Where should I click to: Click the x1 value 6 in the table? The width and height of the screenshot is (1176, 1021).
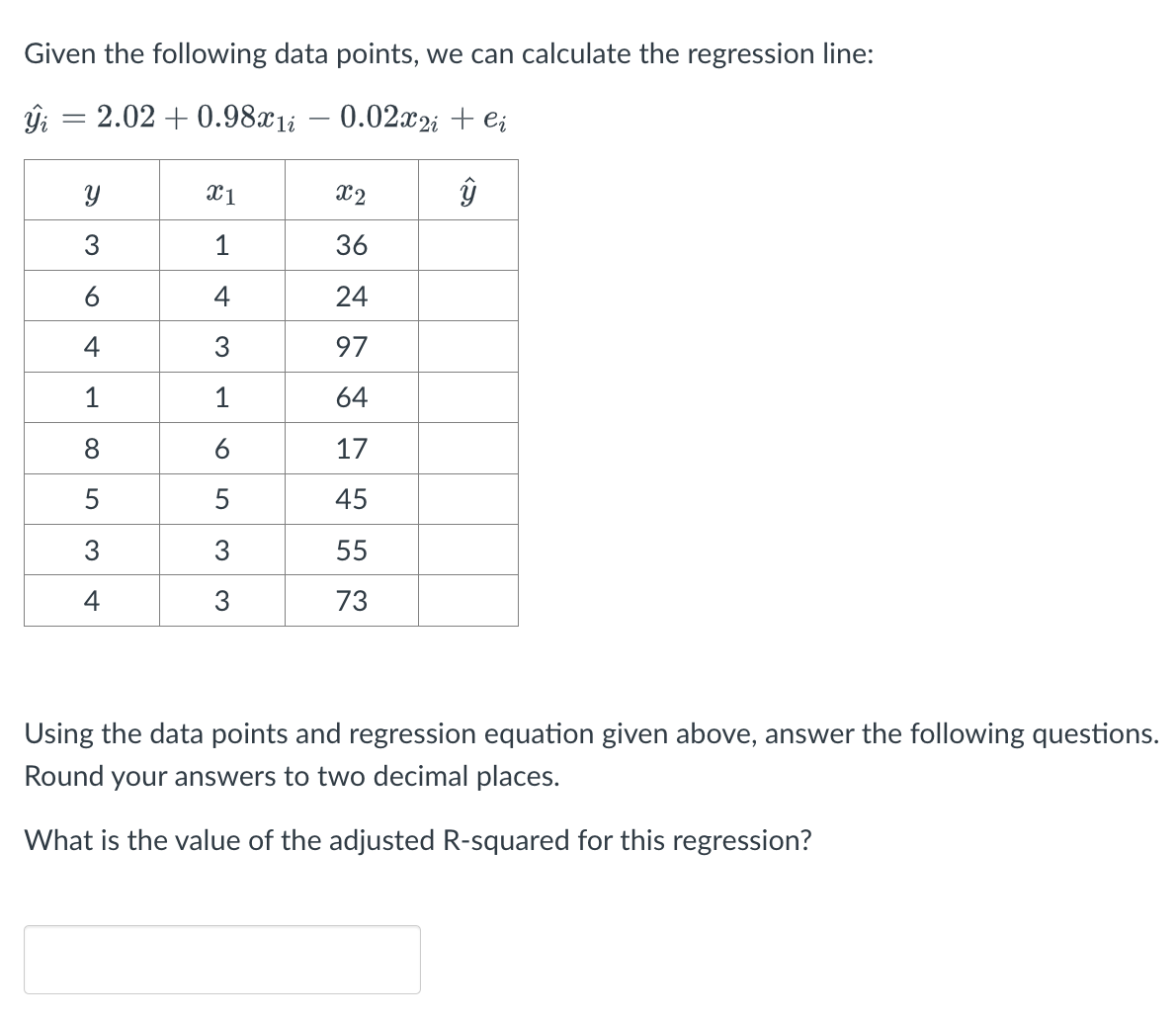[x=221, y=449]
